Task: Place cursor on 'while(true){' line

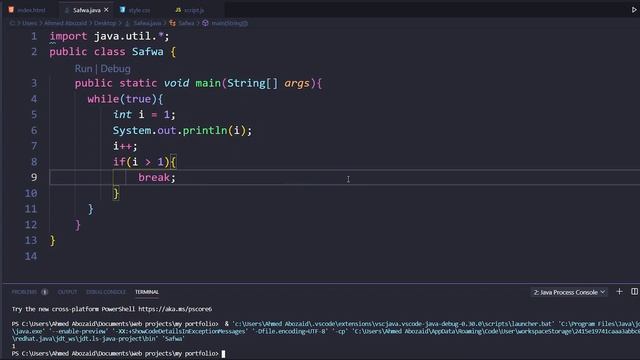Action: 125,99
